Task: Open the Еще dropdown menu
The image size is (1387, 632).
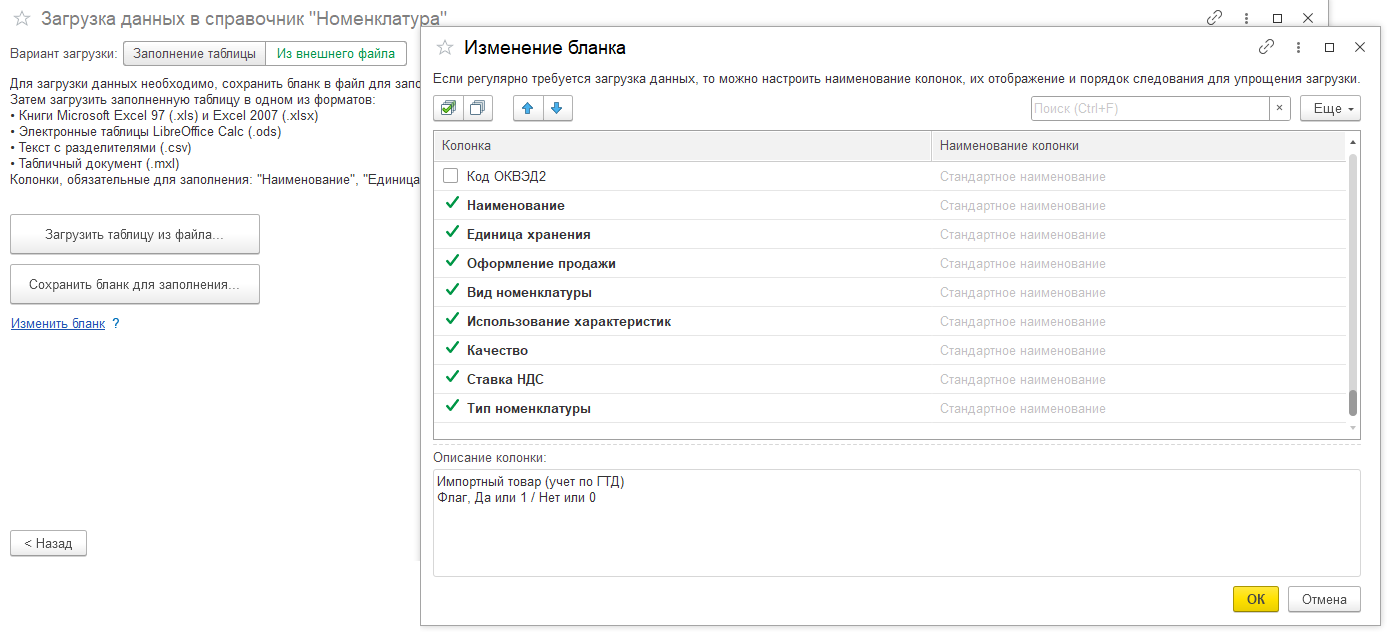Action: pyautogui.click(x=1330, y=108)
